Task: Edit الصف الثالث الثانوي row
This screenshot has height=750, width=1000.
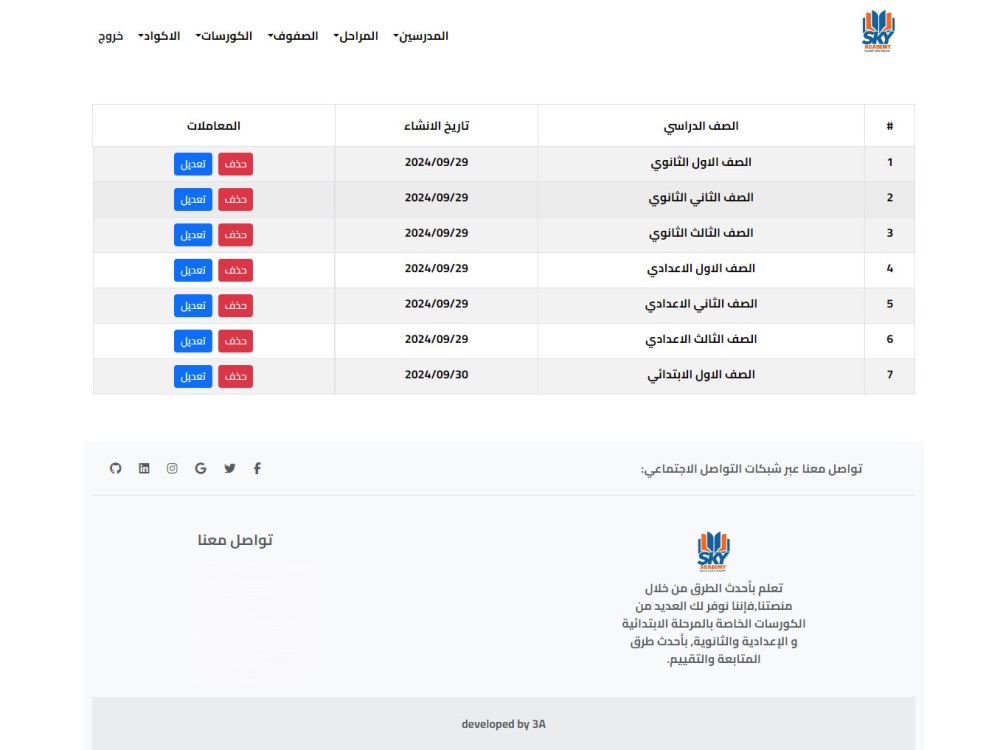Action: [193, 235]
